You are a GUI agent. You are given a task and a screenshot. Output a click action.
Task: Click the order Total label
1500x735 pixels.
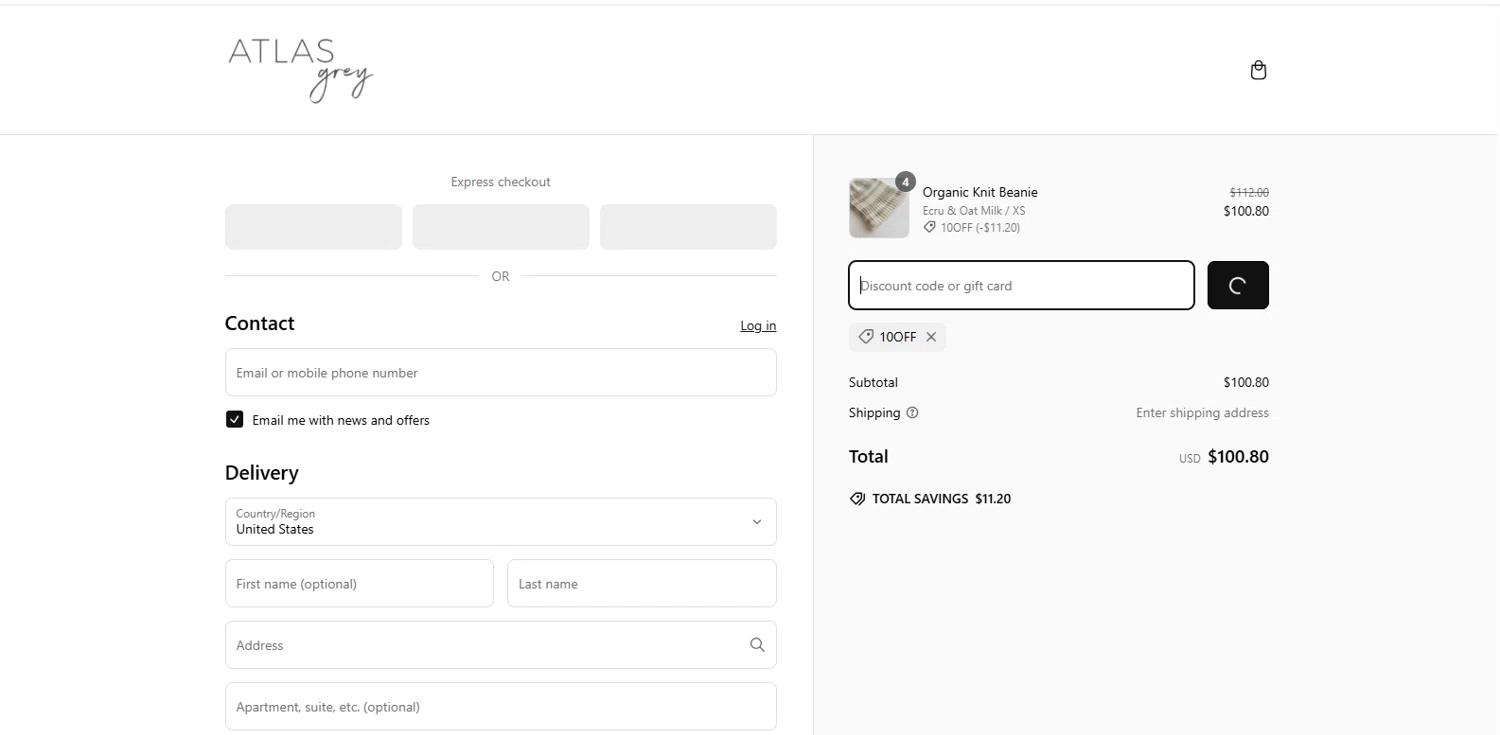(x=868, y=456)
